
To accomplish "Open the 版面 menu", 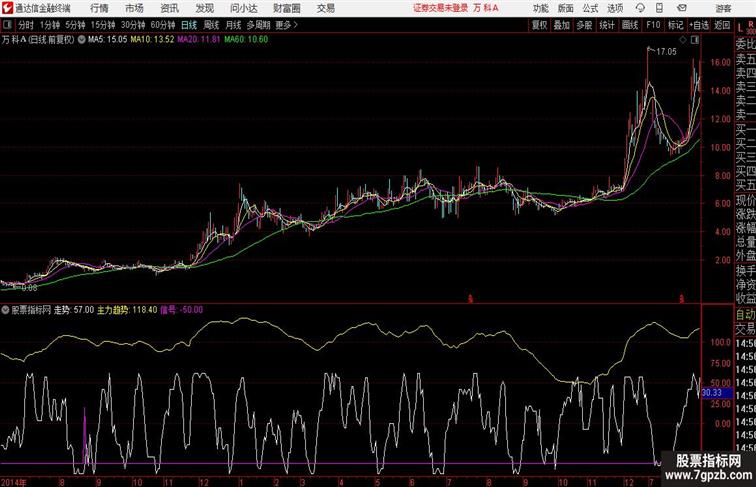I will [x=566, y=8].
